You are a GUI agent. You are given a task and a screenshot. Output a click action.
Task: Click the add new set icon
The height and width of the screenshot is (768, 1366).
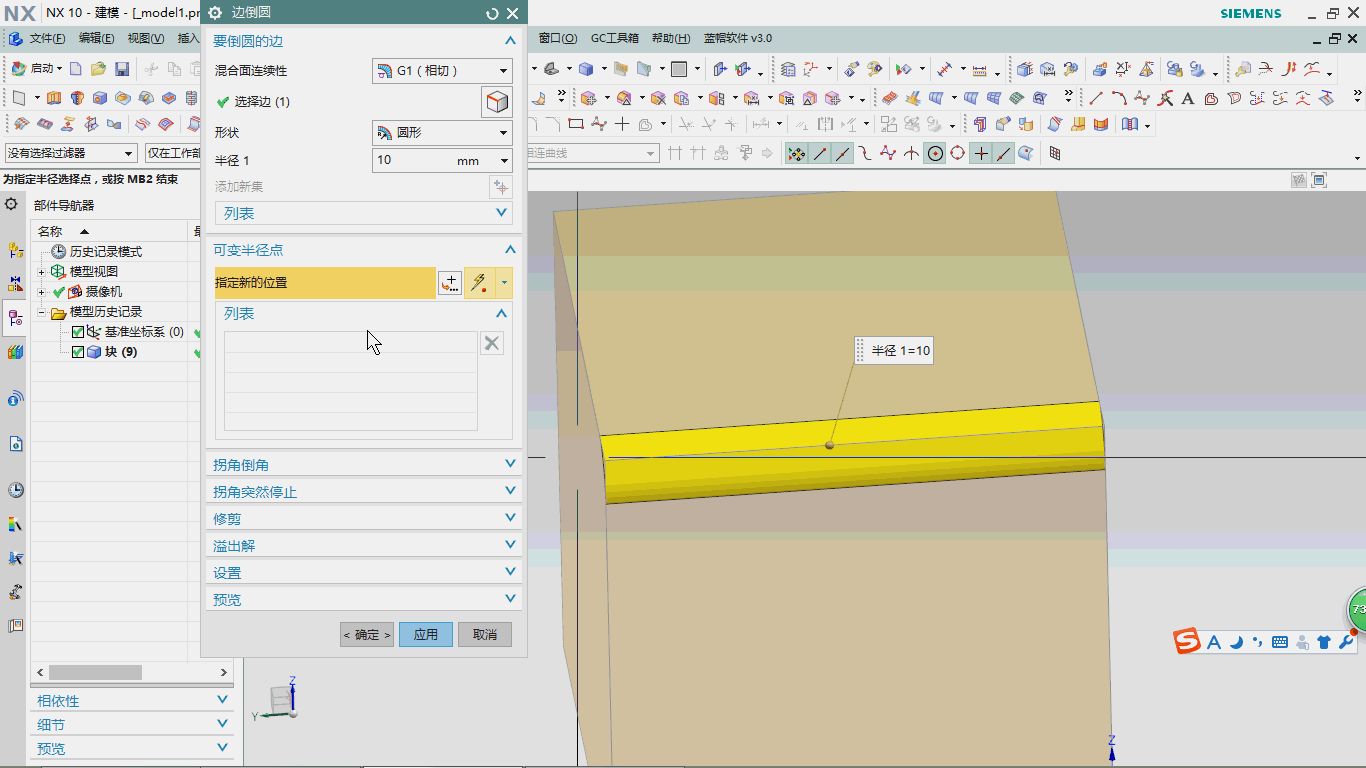500,187
